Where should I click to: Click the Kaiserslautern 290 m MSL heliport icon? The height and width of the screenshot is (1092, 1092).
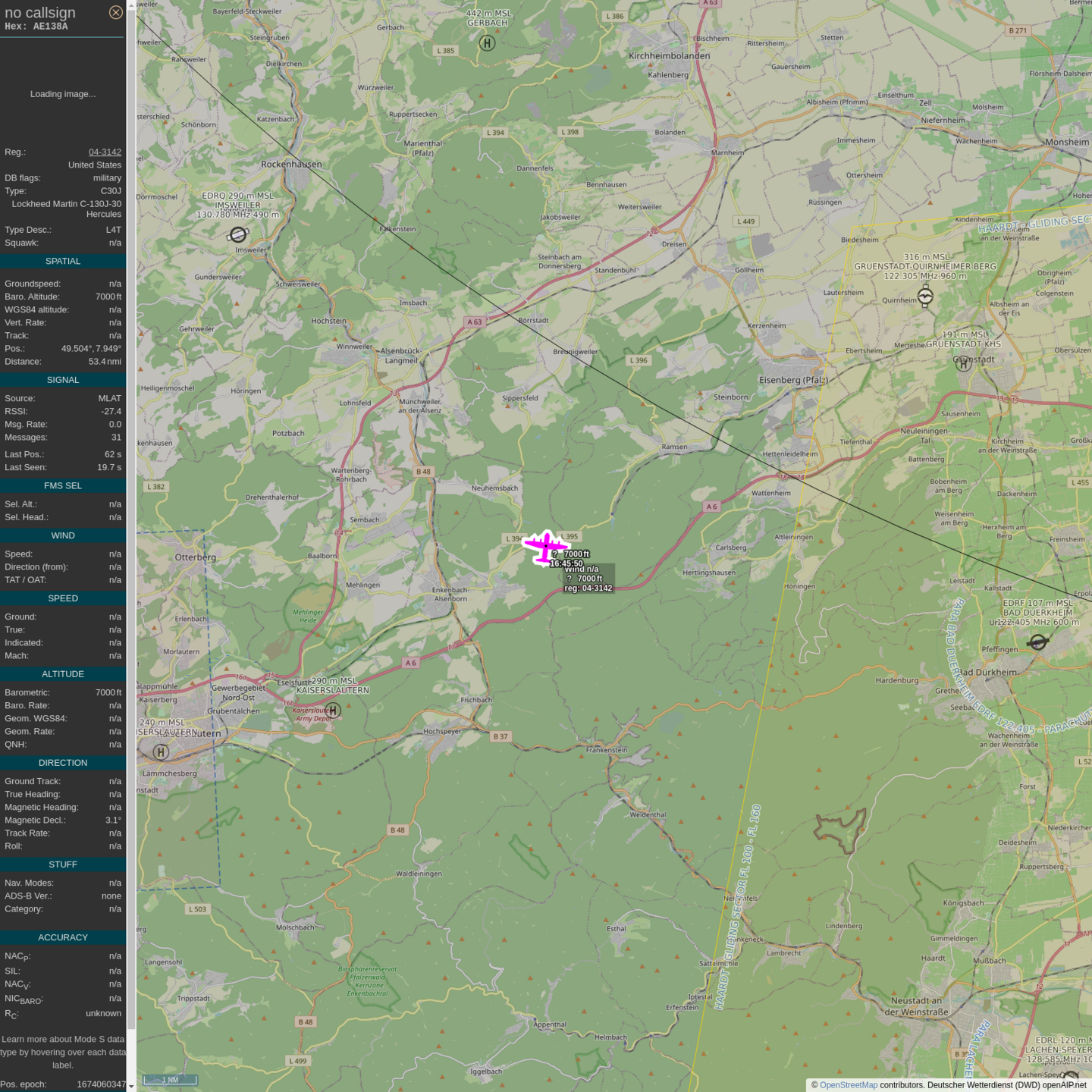(333, 710)
